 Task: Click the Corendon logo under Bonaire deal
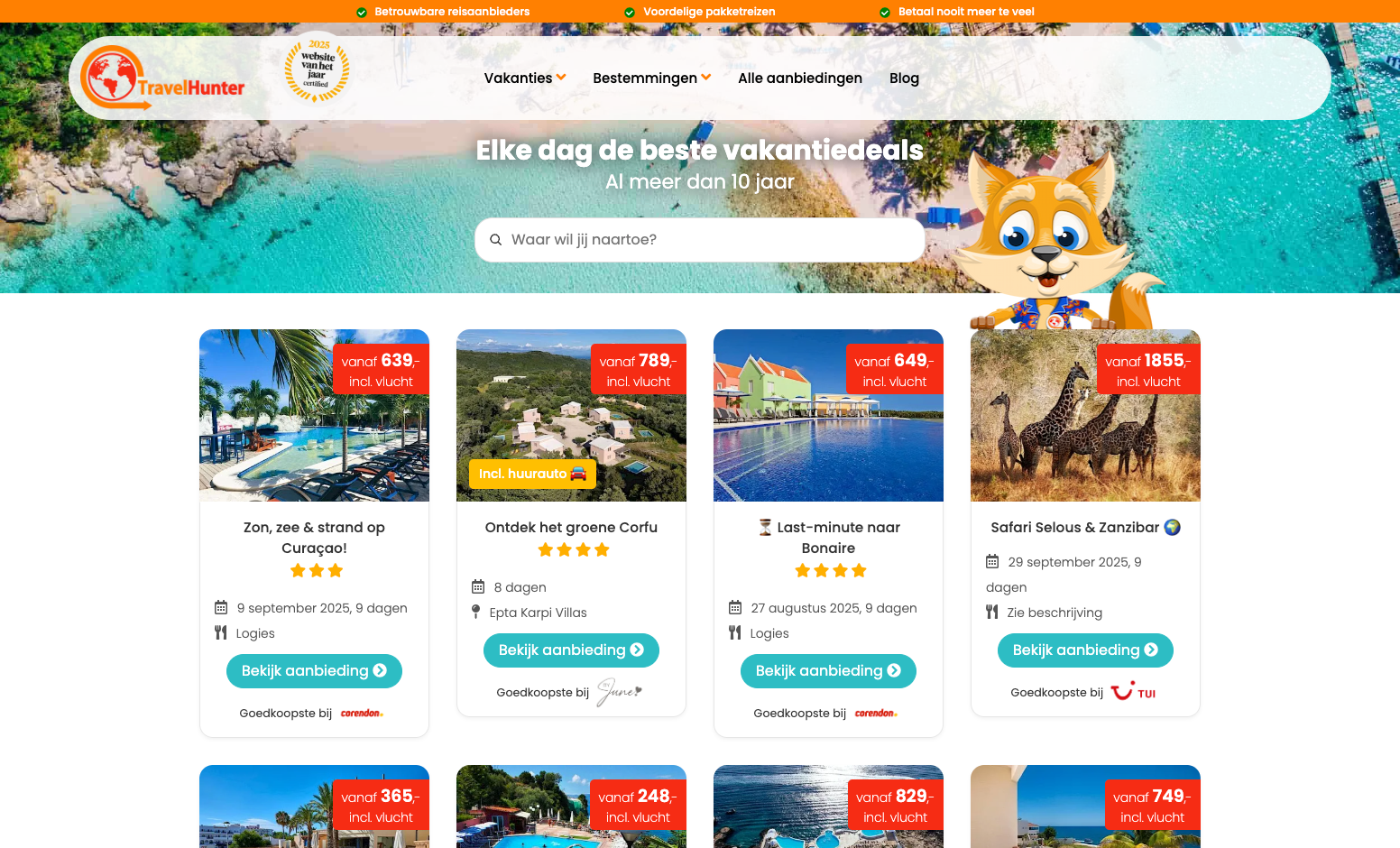point(876,714)
